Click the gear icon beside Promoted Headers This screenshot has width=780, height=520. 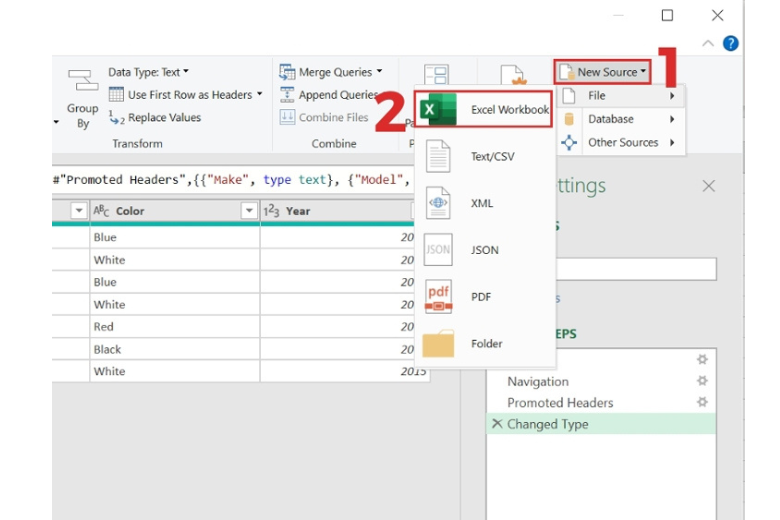pos(702,402)
